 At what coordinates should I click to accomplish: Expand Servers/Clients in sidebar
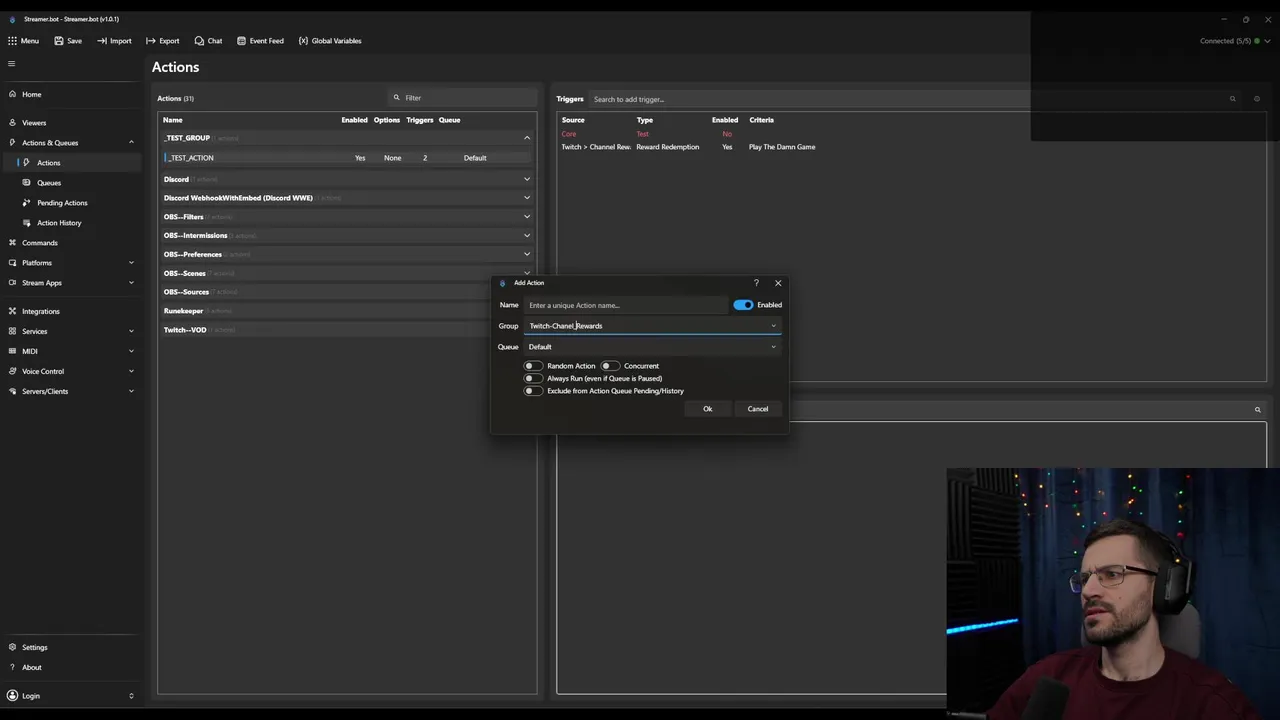click(x=131, y=391)
